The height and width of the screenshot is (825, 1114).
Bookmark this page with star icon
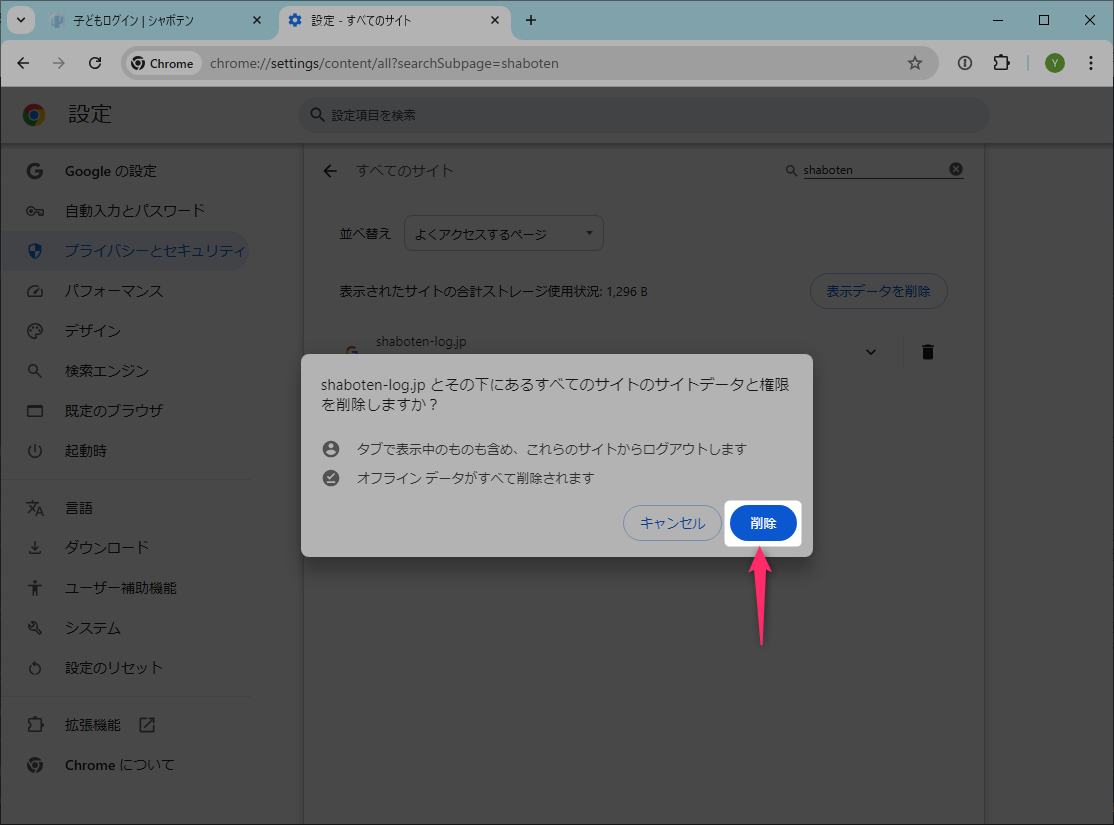[915, 63]
